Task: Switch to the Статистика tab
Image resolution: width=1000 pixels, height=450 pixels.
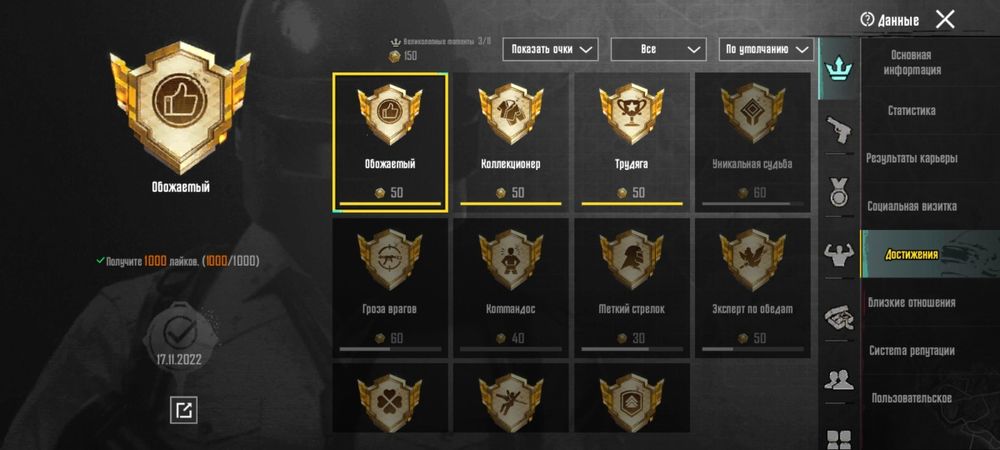Action: 911,111
